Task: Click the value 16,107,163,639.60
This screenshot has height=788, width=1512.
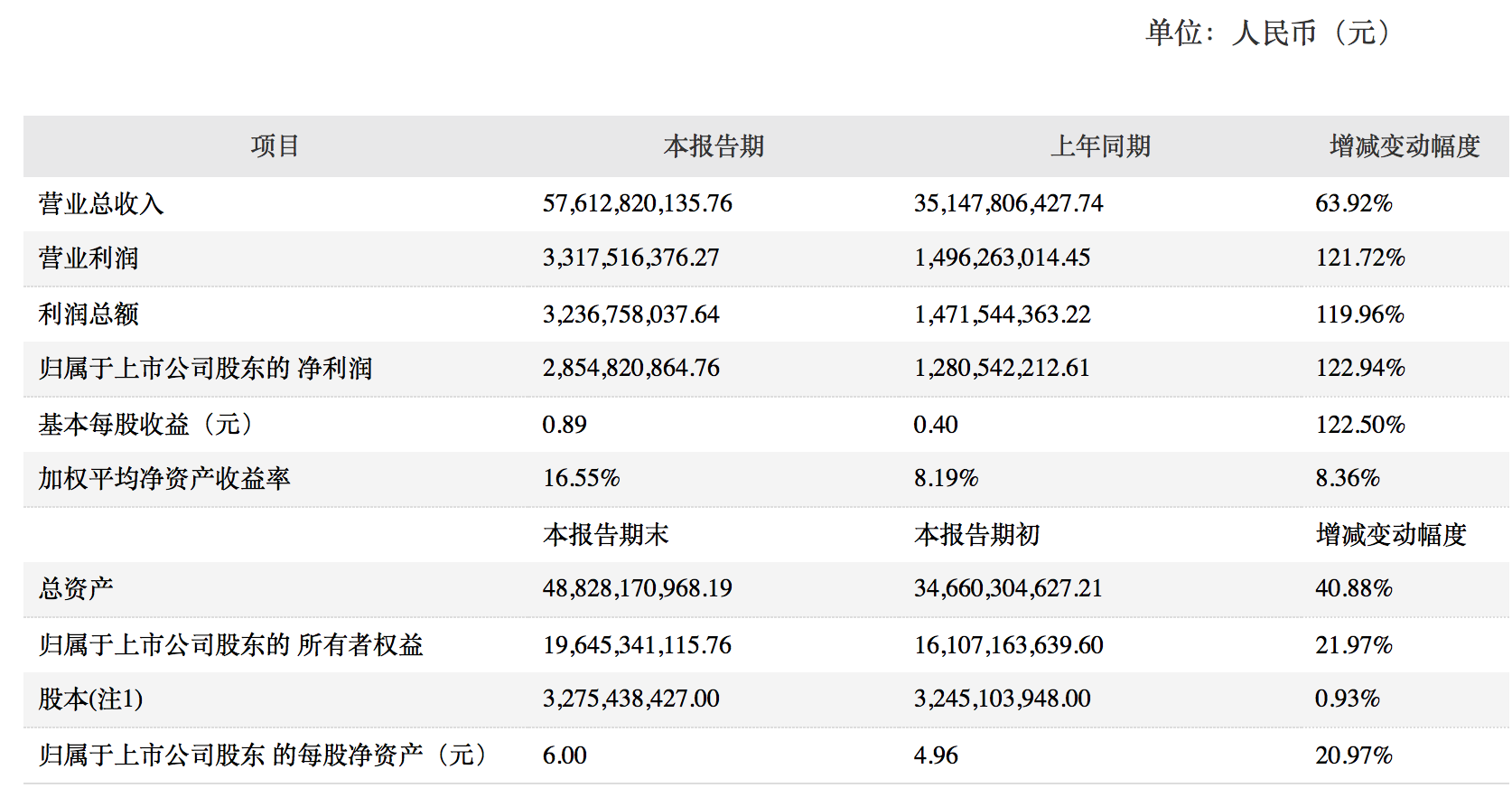Action: click(x=1008, y=645)
